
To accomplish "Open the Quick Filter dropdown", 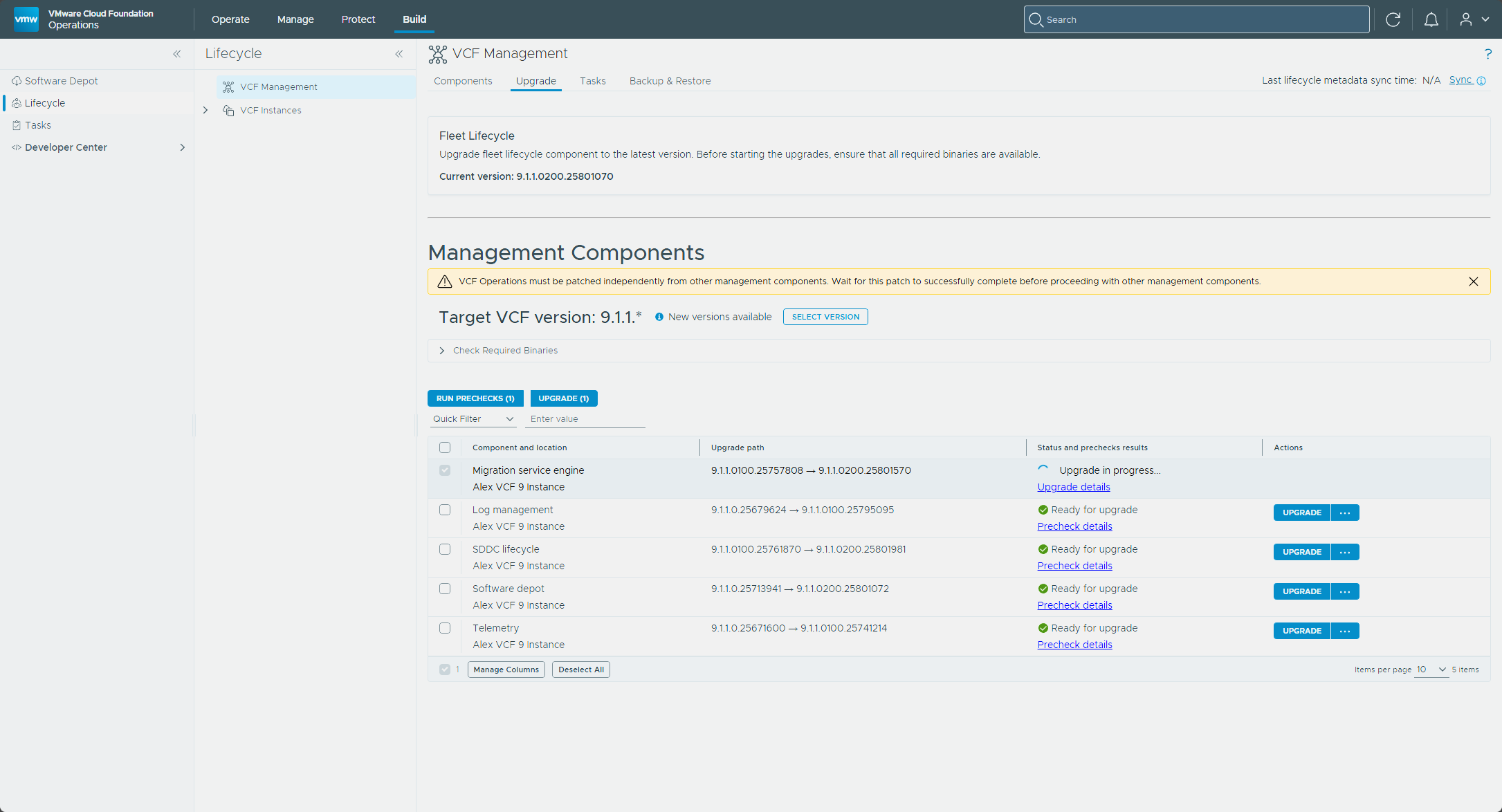I will [x=473, y=419].
